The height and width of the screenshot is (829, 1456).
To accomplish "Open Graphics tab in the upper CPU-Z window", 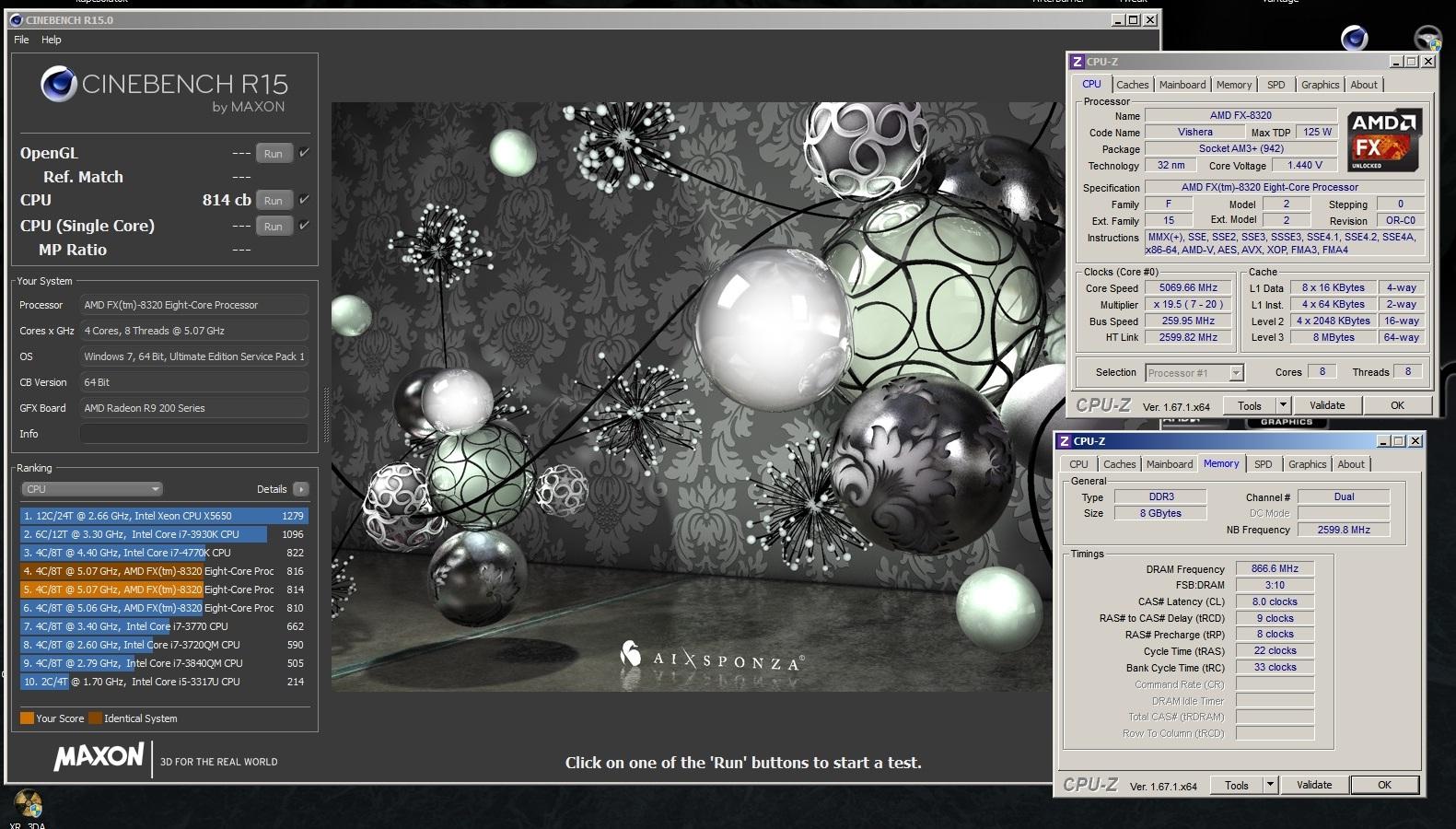I will click(1320, 85).
